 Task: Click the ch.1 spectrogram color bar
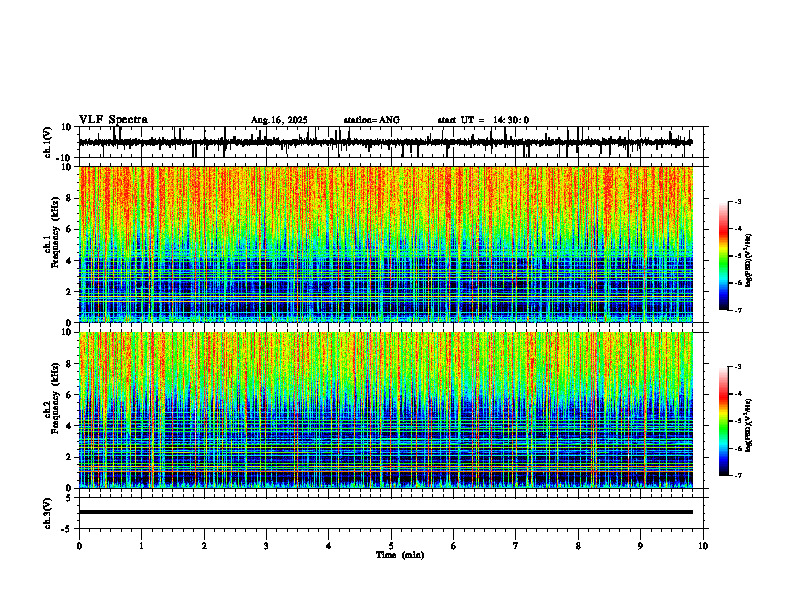(x=723, y=256)
